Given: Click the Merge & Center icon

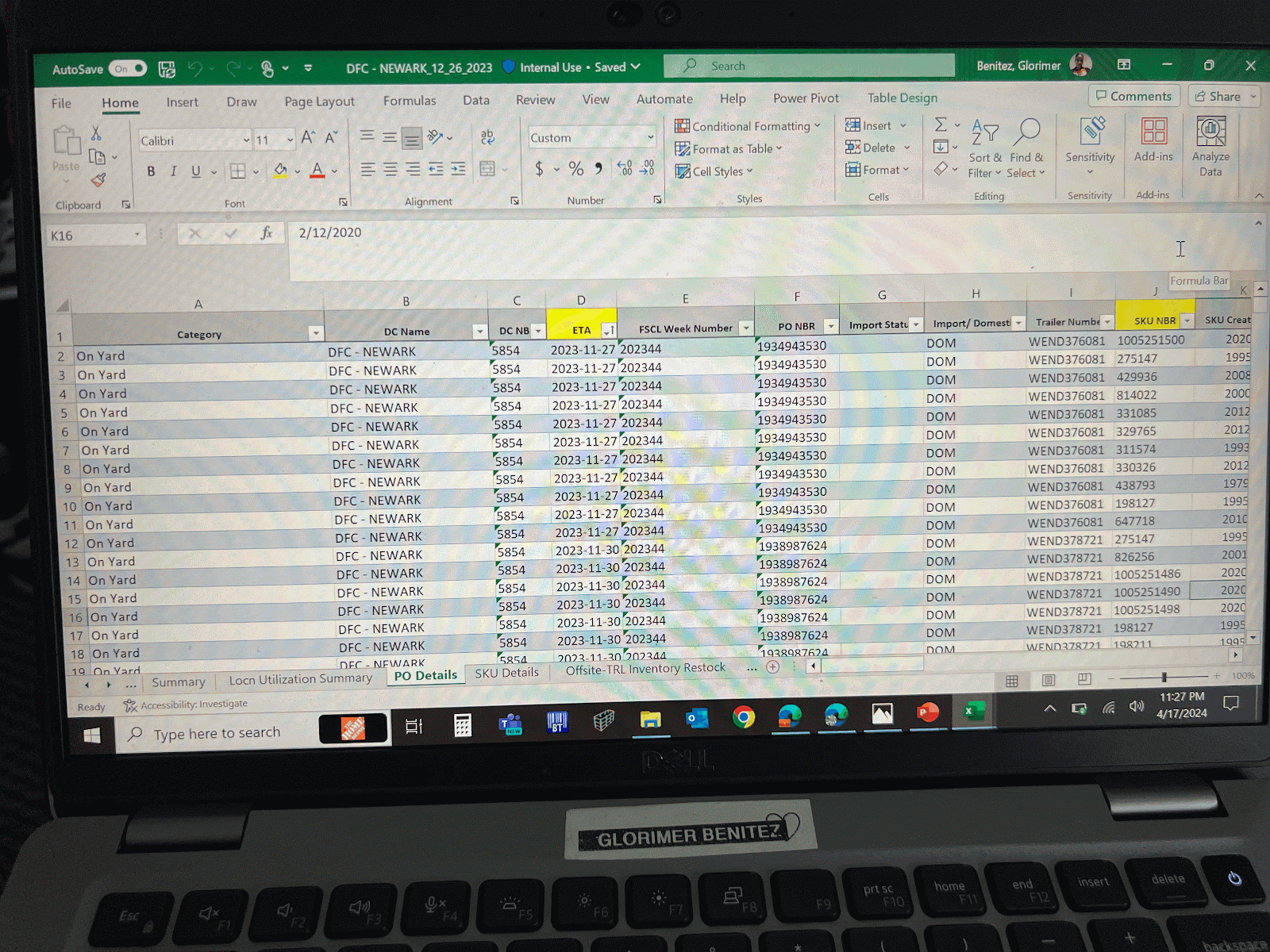Looking at the screenshot, I should click(x=487, y=169).
